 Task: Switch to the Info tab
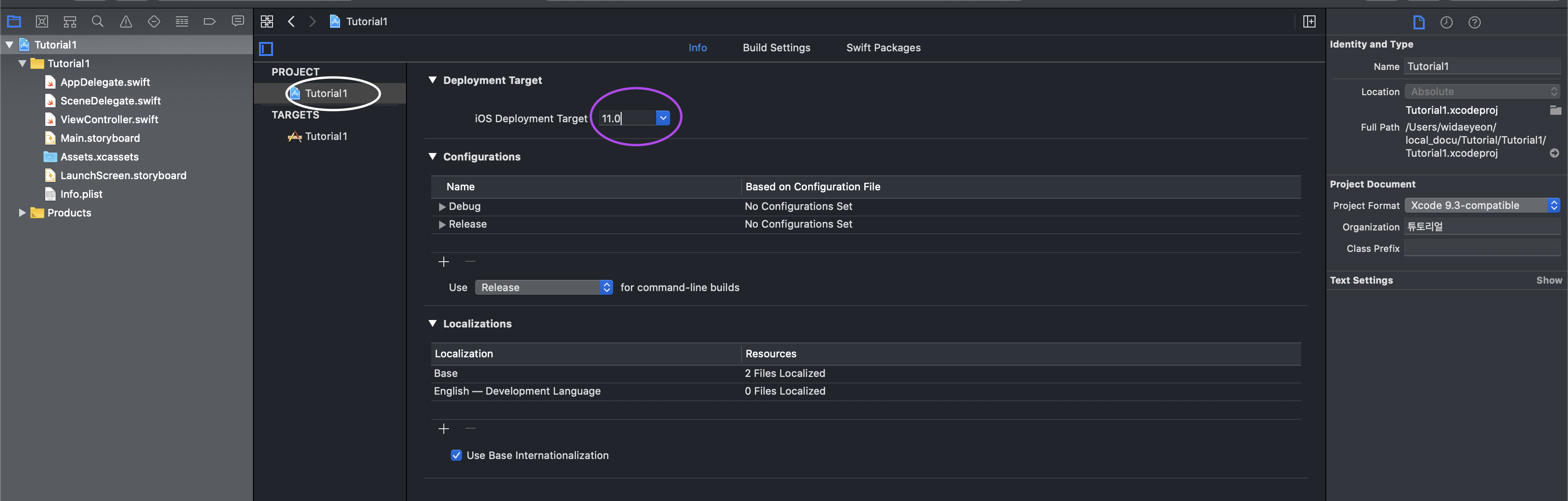(698, 48)
